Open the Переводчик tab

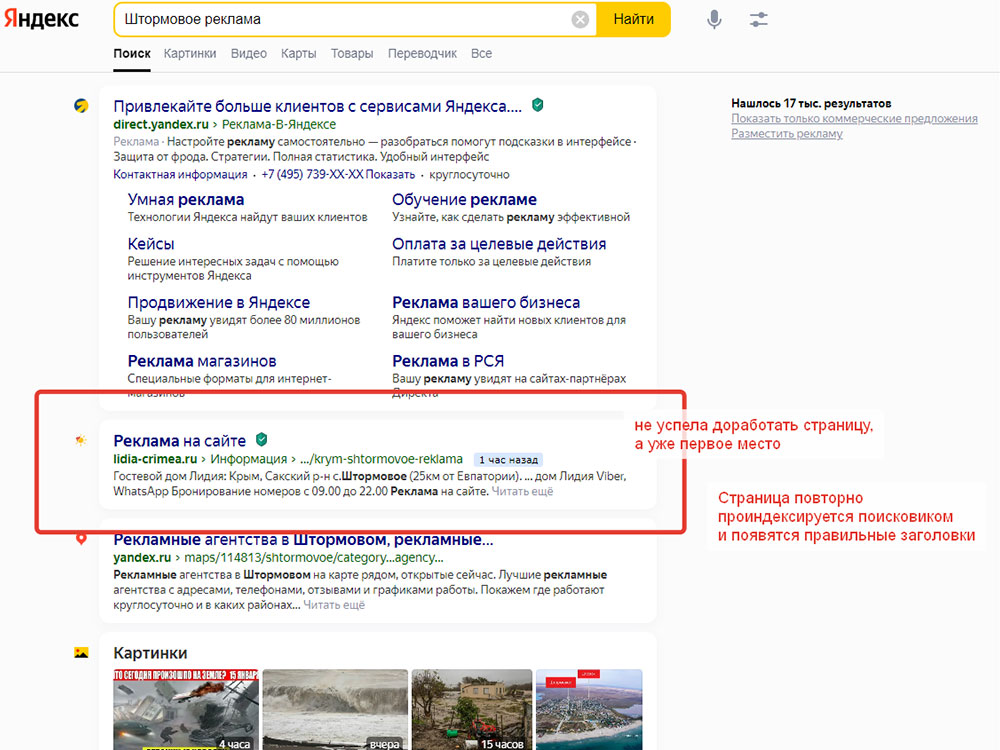pyautogui.click(x=422, y=54)
